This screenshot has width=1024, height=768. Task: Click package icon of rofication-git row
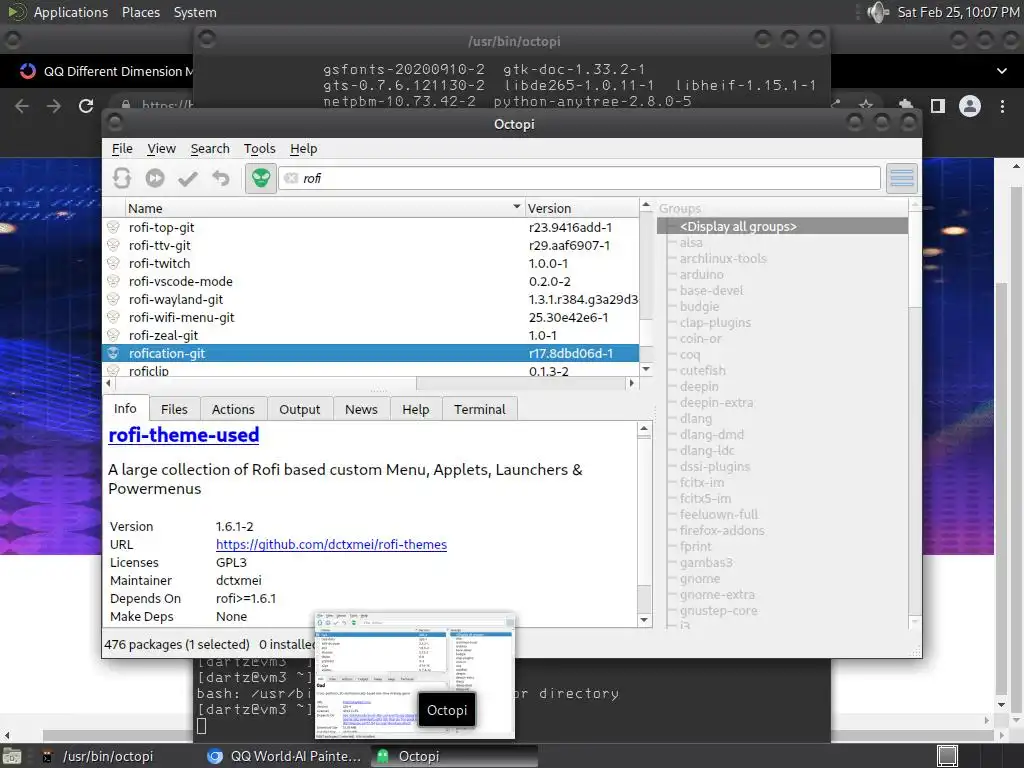tap(114, 353)
